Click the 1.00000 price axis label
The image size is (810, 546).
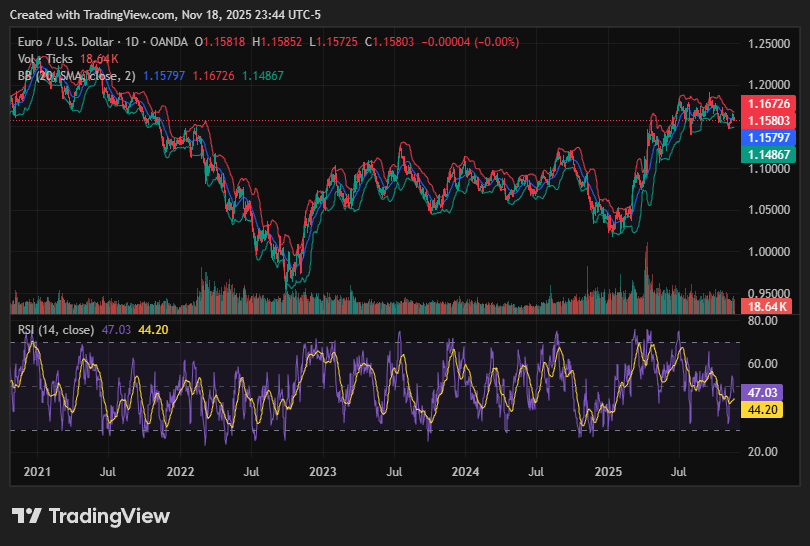(771, 252)
